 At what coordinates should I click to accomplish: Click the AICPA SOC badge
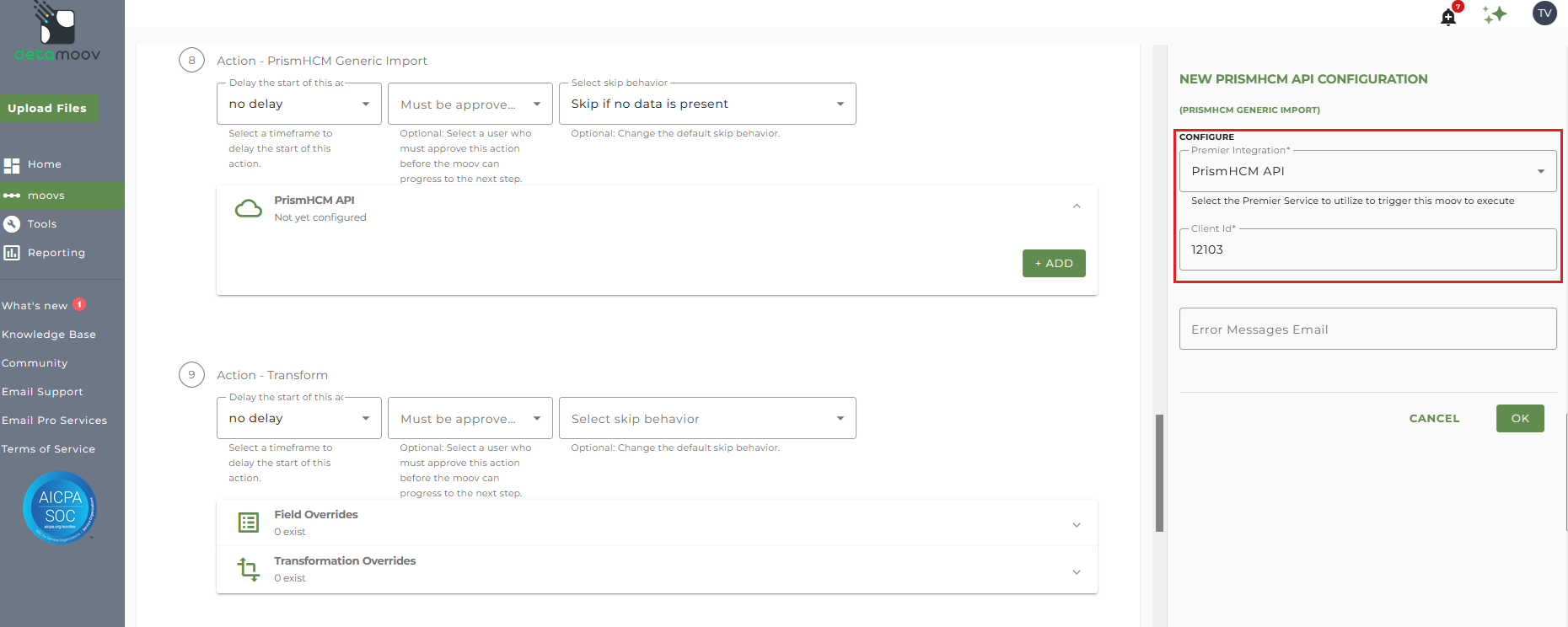click(x=60, y=507)
